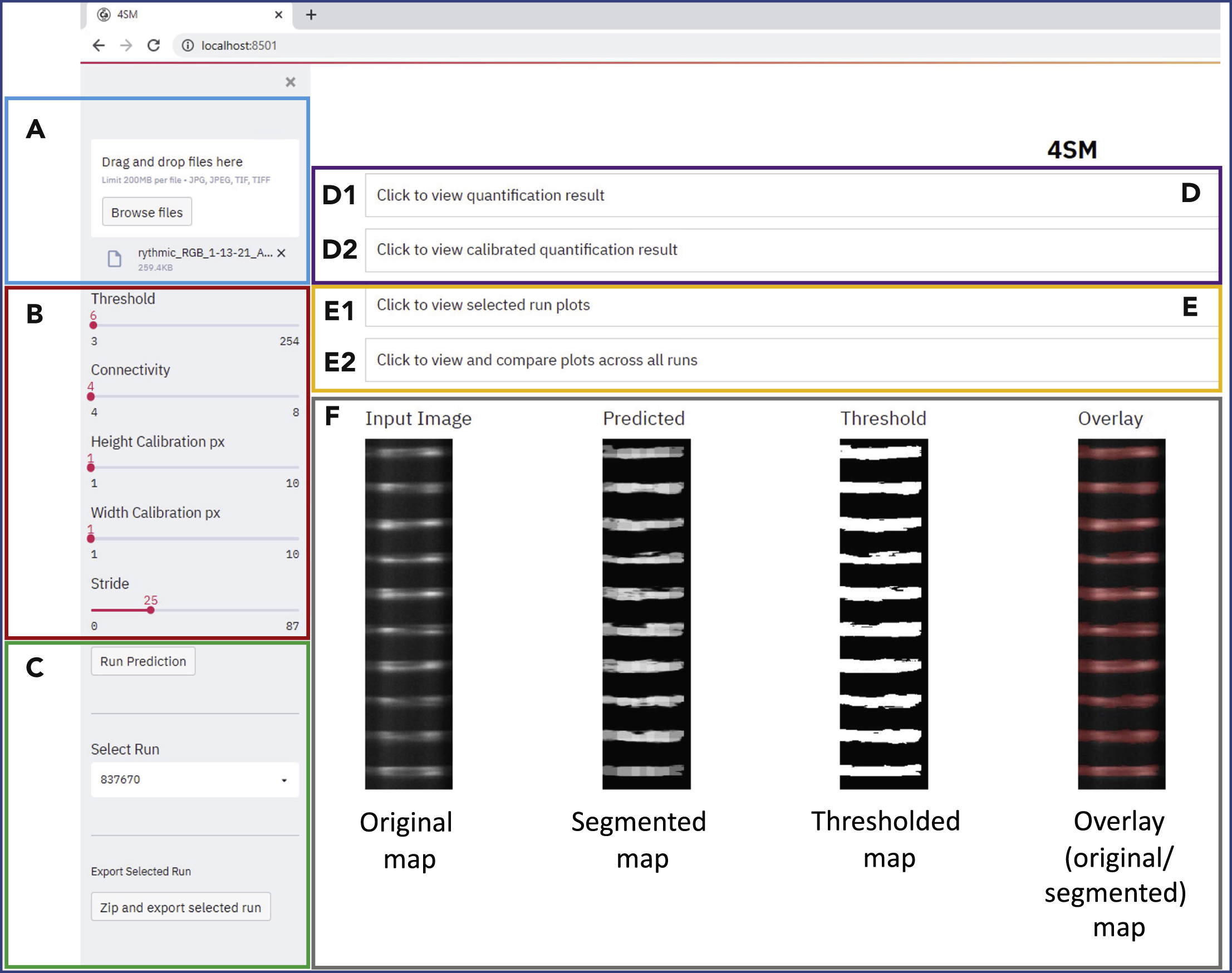Screen dimensions: 1232x973
Task: Remove the uploaded rythmic_RGB file
Action: [x=282, y=253]
